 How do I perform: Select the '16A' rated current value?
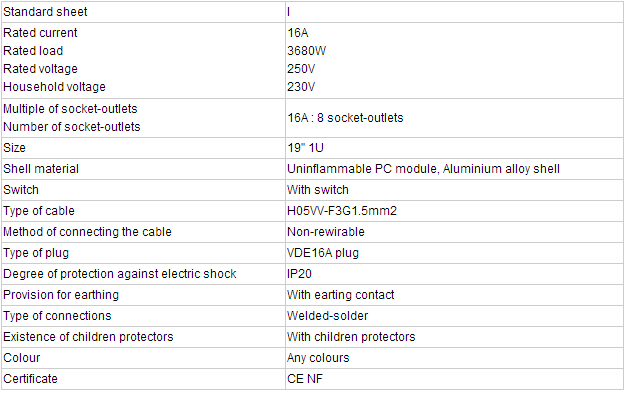coord(298,33)
